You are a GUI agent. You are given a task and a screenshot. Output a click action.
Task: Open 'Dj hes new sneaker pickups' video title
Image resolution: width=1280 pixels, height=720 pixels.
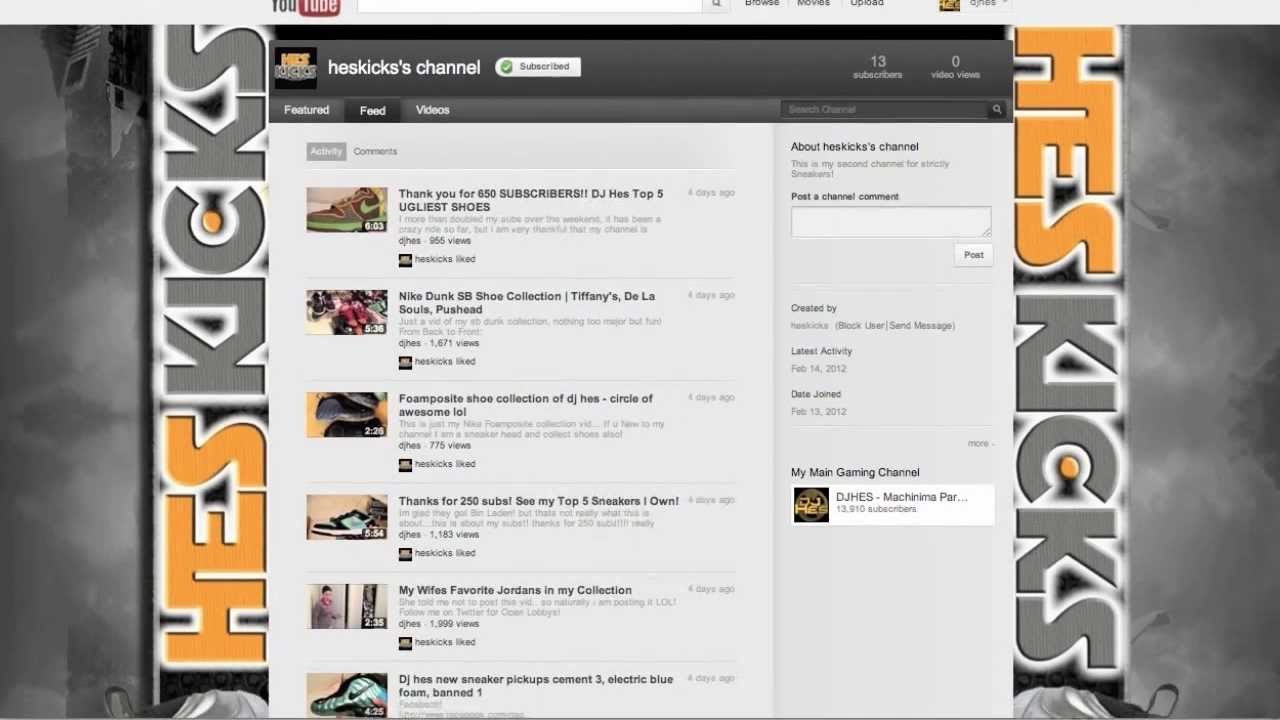[535, 685]
